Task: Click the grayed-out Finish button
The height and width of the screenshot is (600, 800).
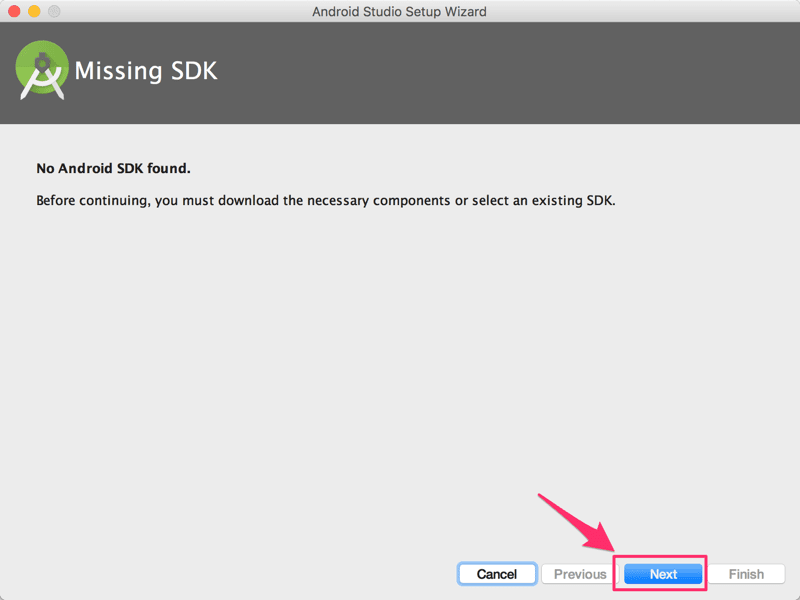Action: point(746,574)
